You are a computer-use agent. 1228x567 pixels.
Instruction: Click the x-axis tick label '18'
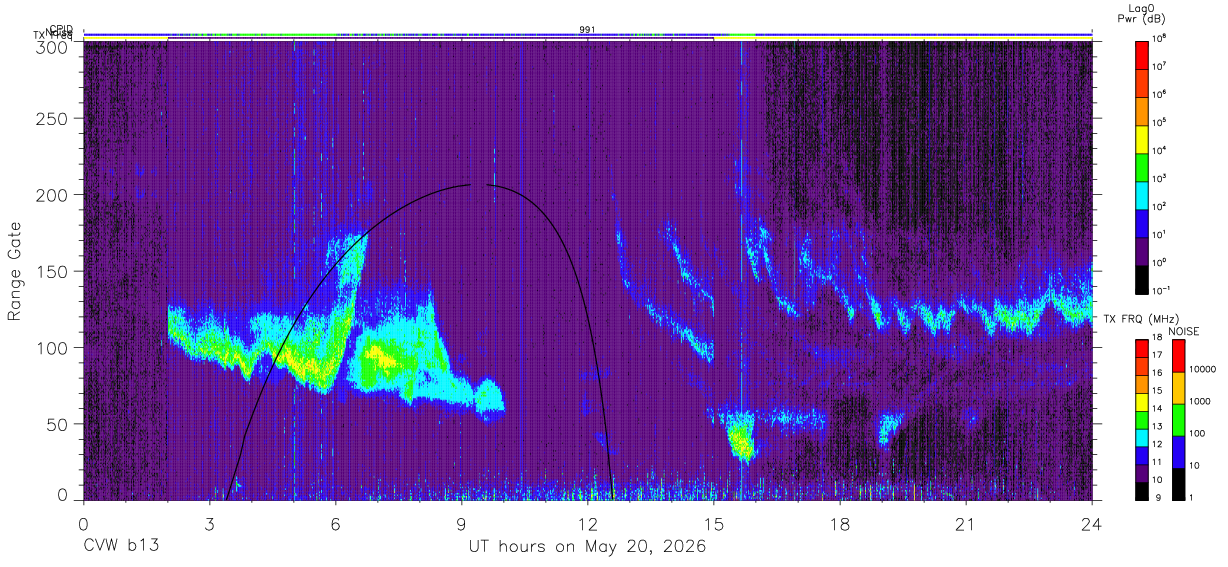[840, 524]
